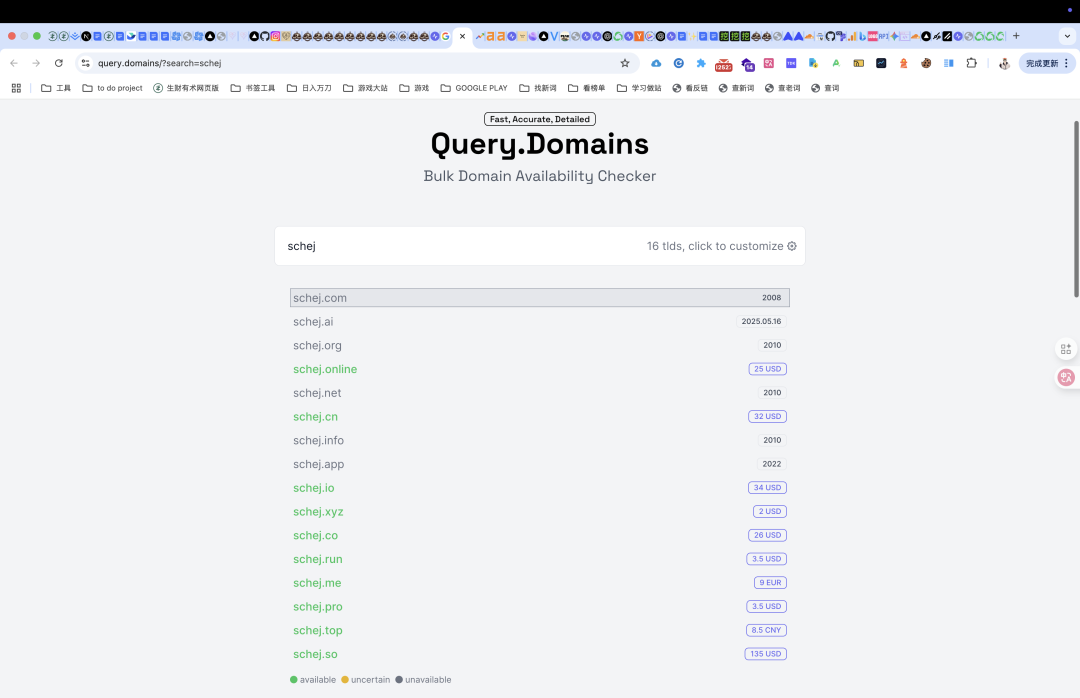The image size is (1080, 698).
Task: Open the schej.online available domain
Action: click(325, 369)
